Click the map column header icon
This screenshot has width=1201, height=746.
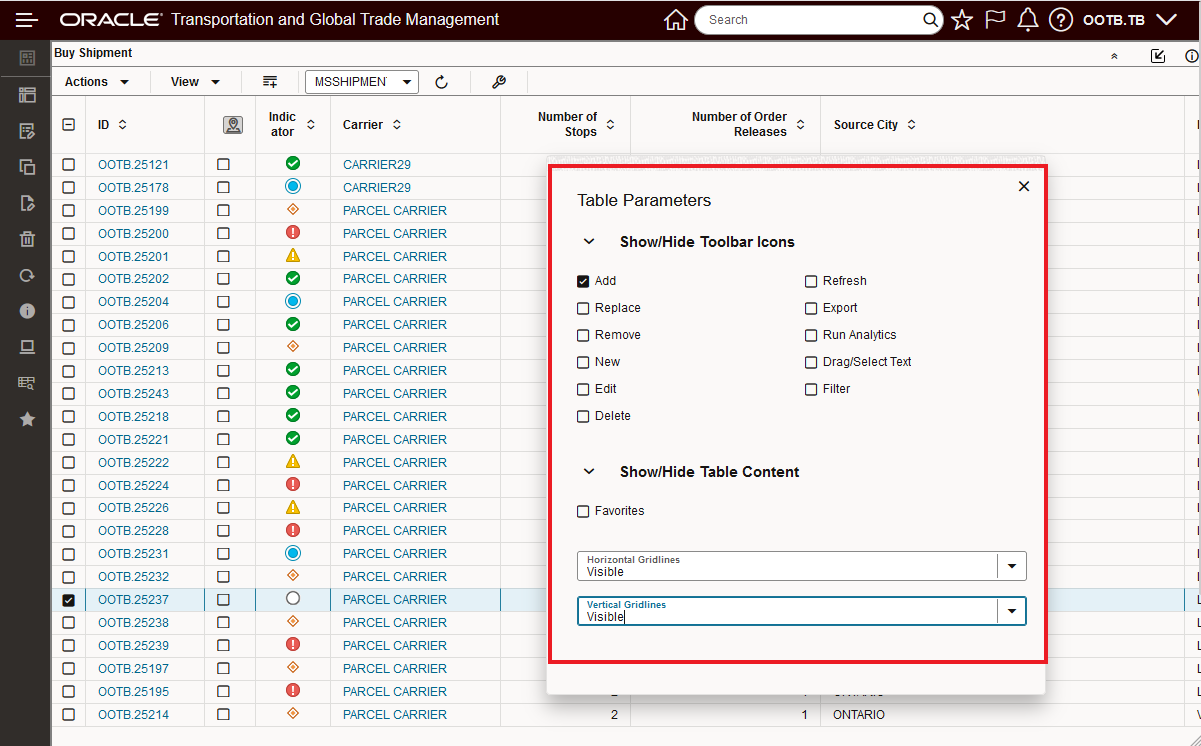click(x=232, y=125)
